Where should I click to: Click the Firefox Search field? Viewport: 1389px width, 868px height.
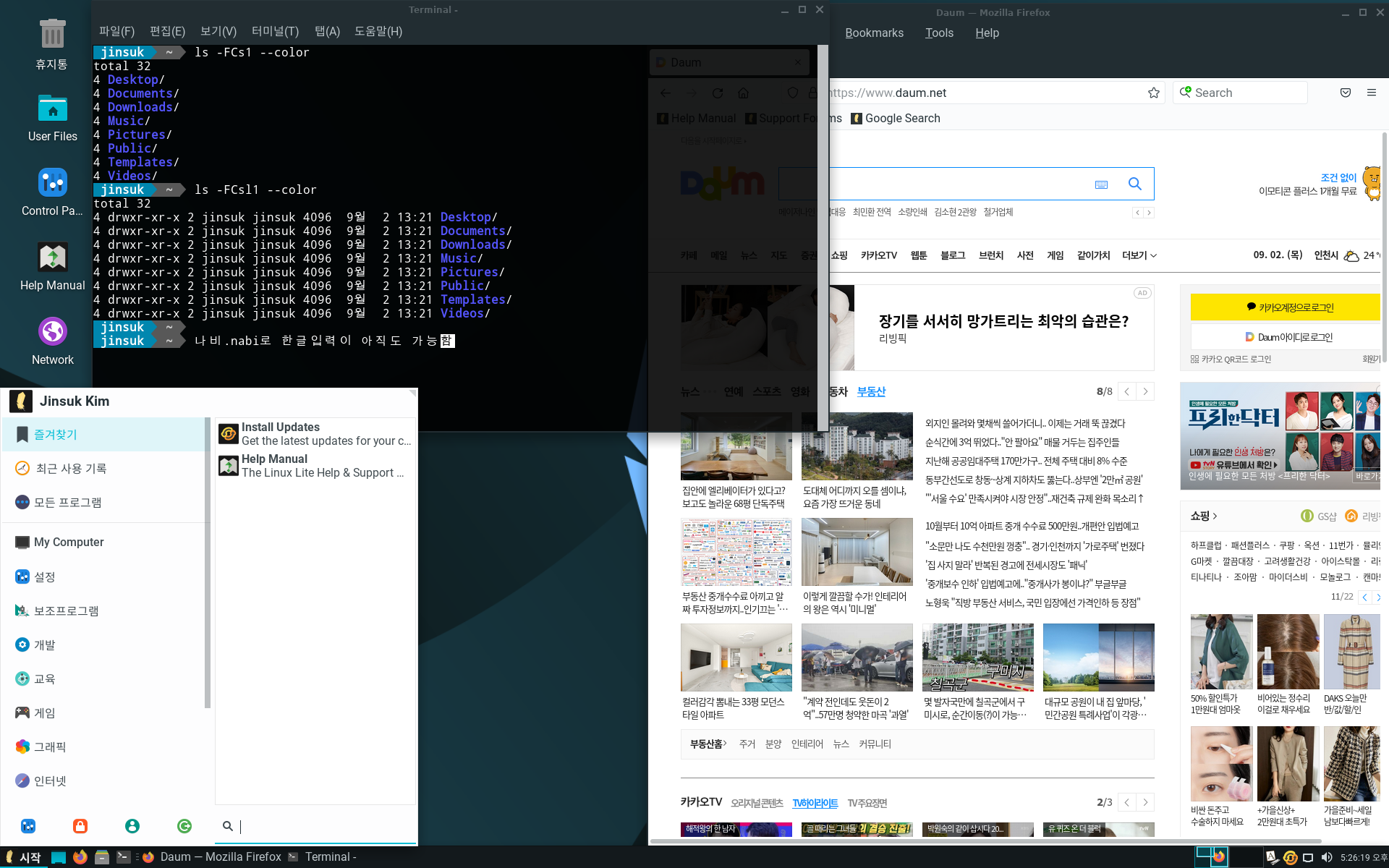(x=1240, y=93)
